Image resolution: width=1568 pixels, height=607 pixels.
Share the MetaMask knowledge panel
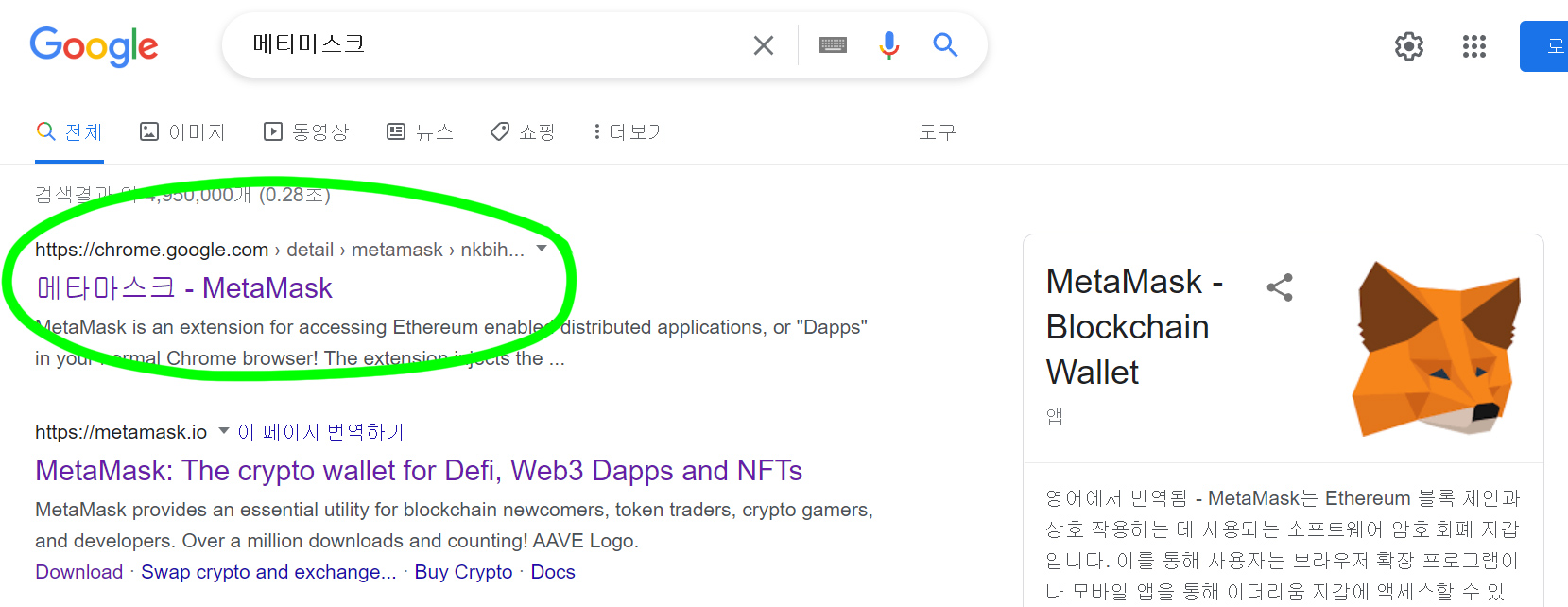point(1280,287)
